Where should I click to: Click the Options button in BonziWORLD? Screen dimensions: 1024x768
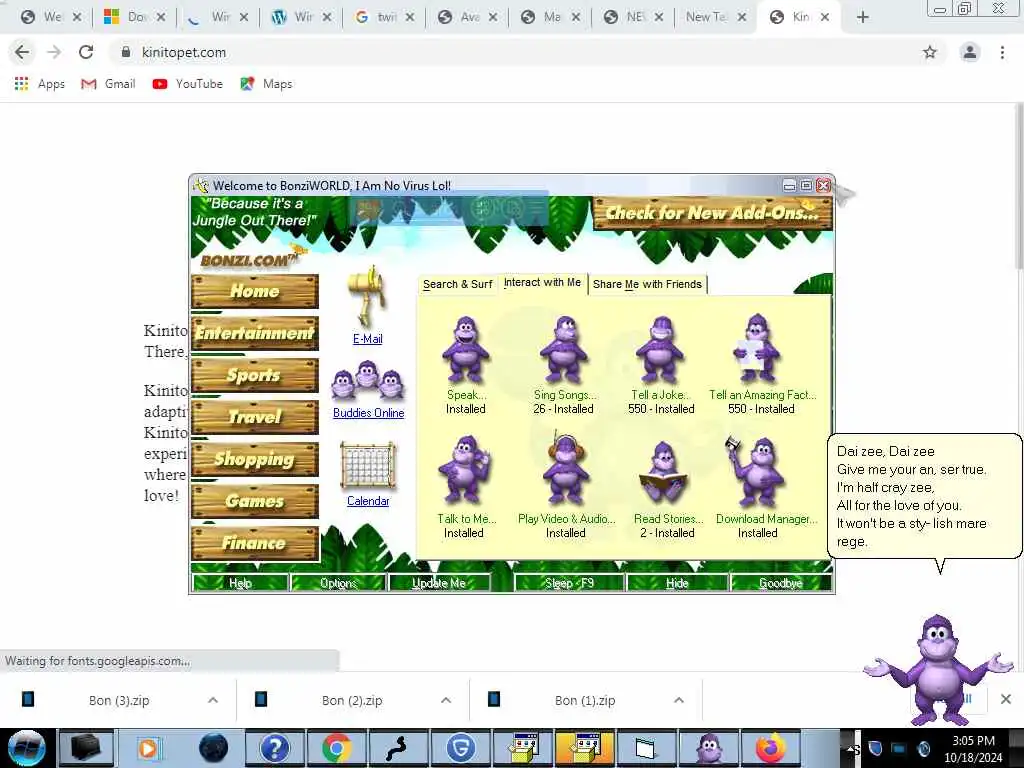(x=338, y=583)
